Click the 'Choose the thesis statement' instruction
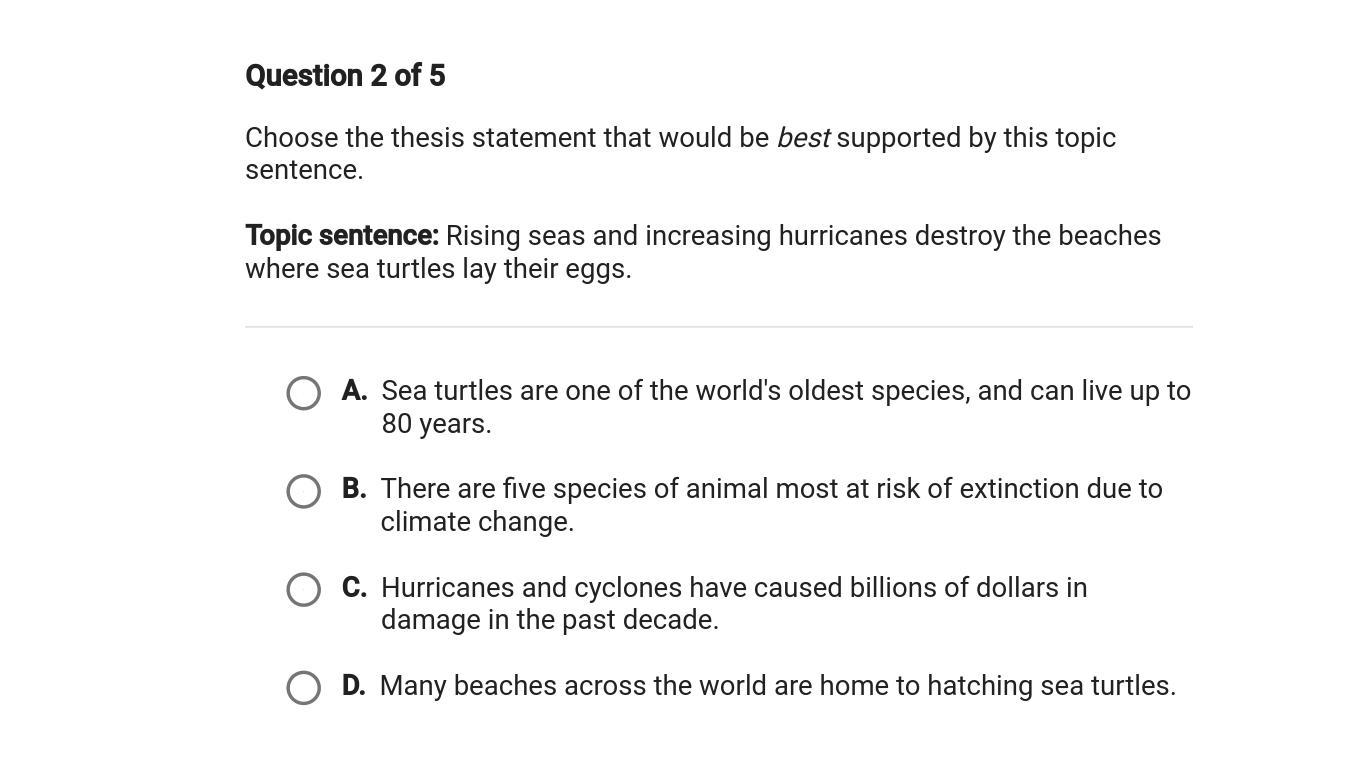Image resolution: width=1366 pixels, height=768 pixels. click(x=680, y=153)
